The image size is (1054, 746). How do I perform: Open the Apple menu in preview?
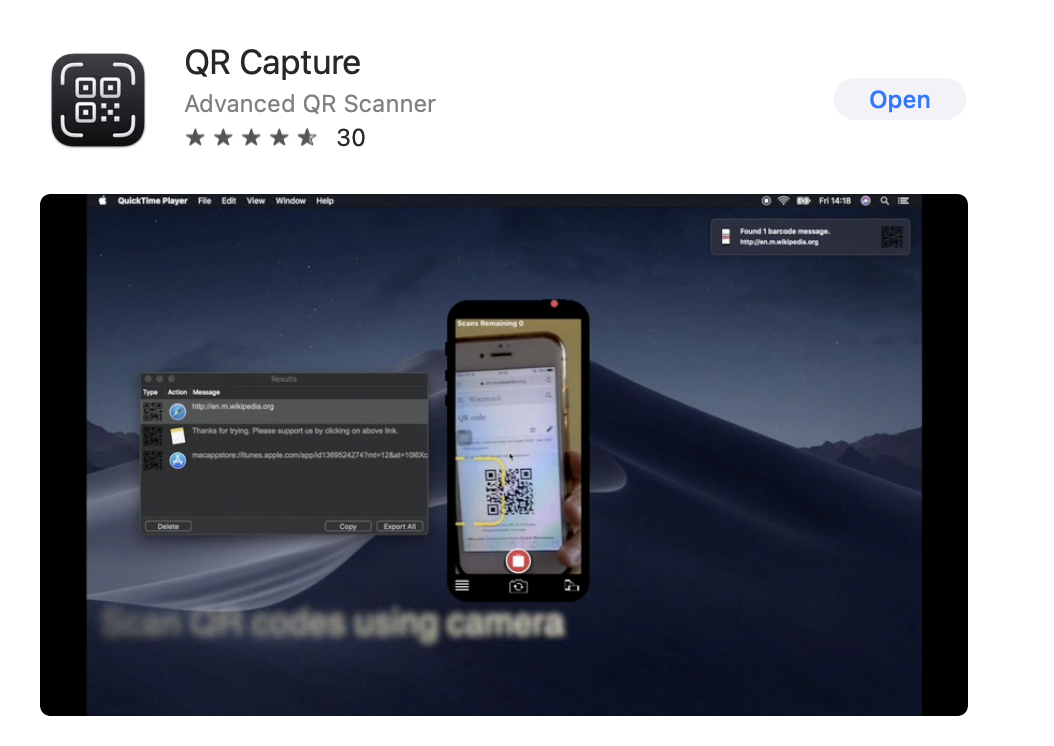pos(102,201)
